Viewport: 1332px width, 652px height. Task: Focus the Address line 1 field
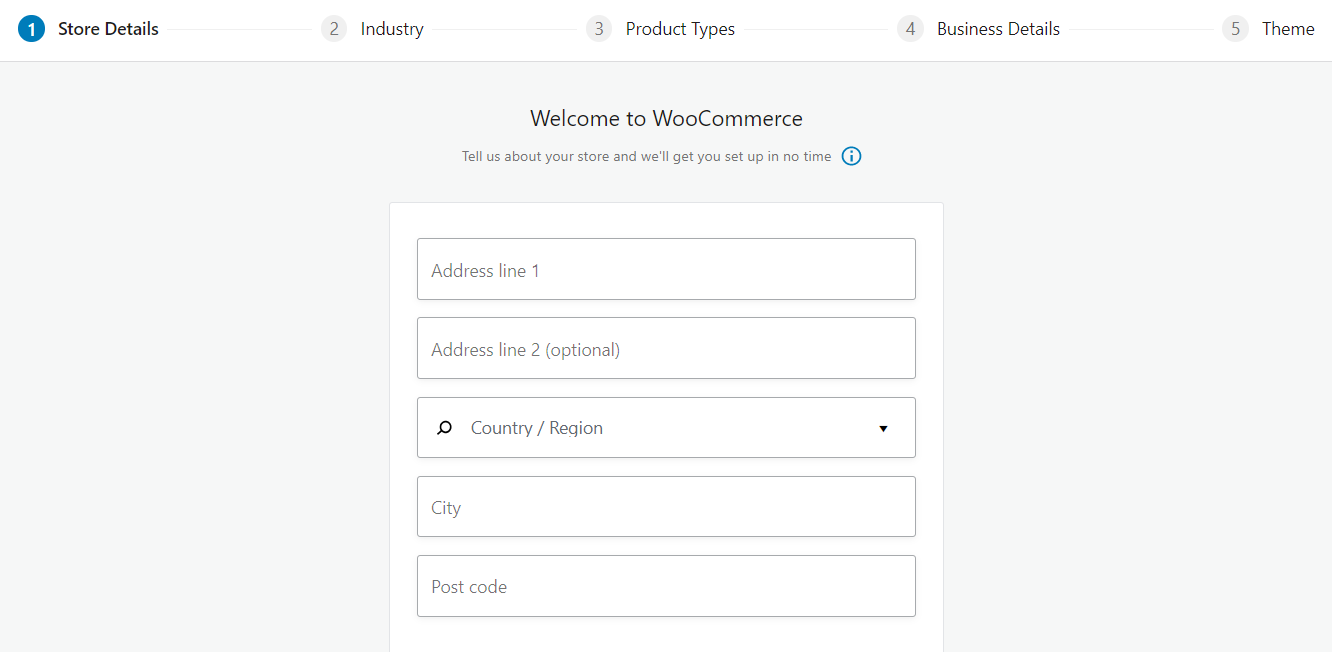coord(666,269)
